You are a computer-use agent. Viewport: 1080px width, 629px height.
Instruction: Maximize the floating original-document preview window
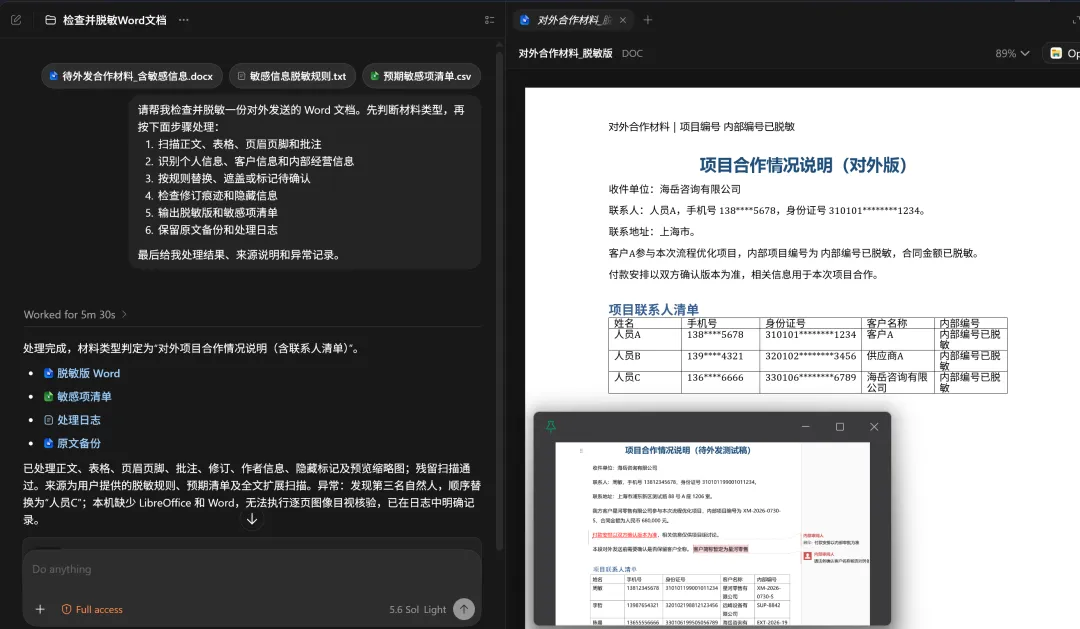click(840, 426)
